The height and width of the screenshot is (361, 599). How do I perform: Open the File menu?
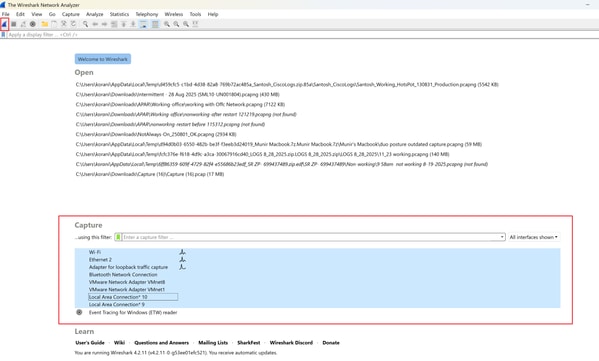click(6, 14)
